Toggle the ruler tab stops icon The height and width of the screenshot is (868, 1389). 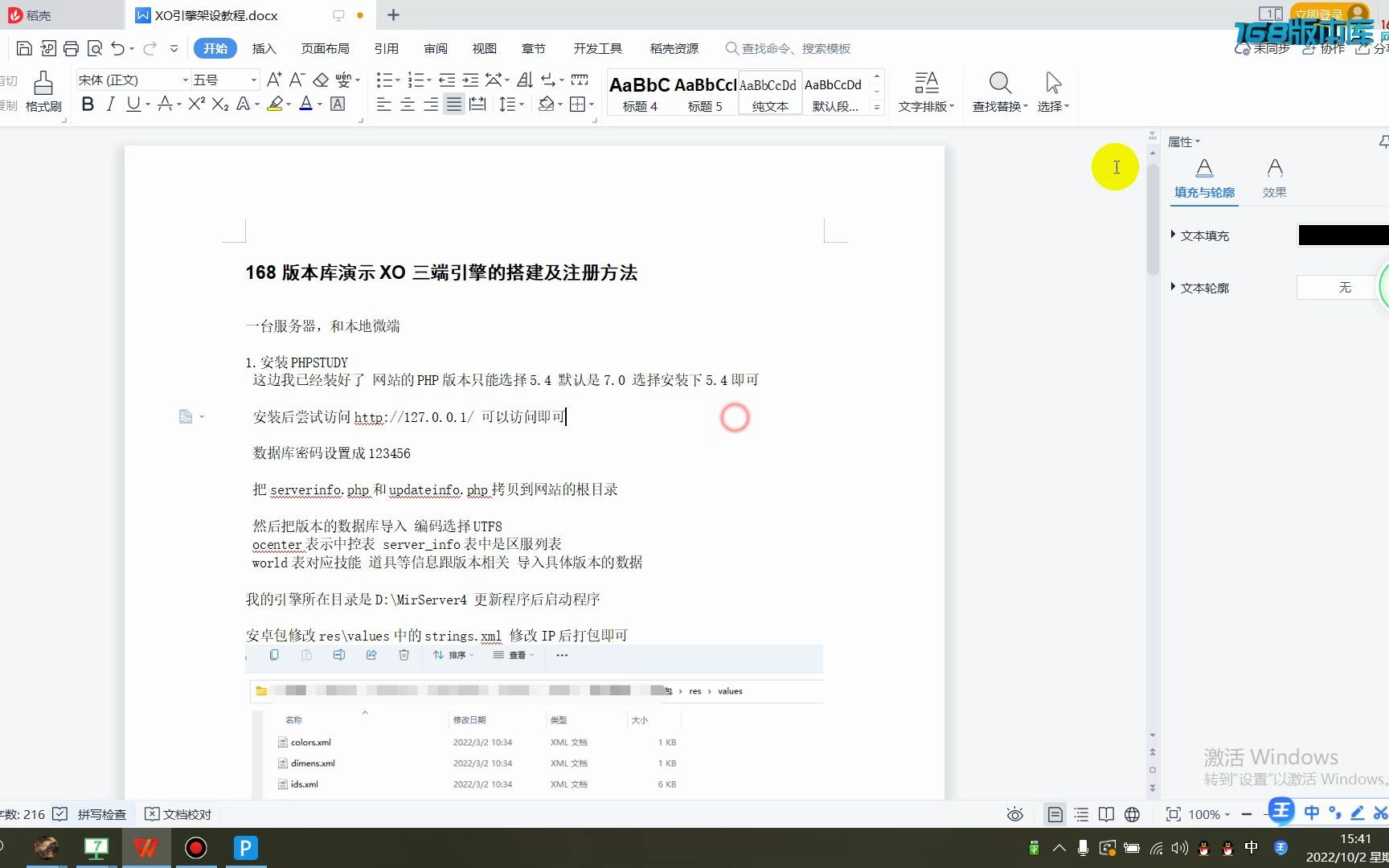580,80
